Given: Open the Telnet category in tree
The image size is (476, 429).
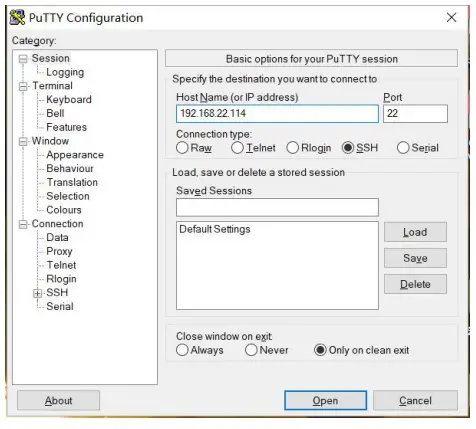Looking at the screenshot, I should tap(61, 265).
